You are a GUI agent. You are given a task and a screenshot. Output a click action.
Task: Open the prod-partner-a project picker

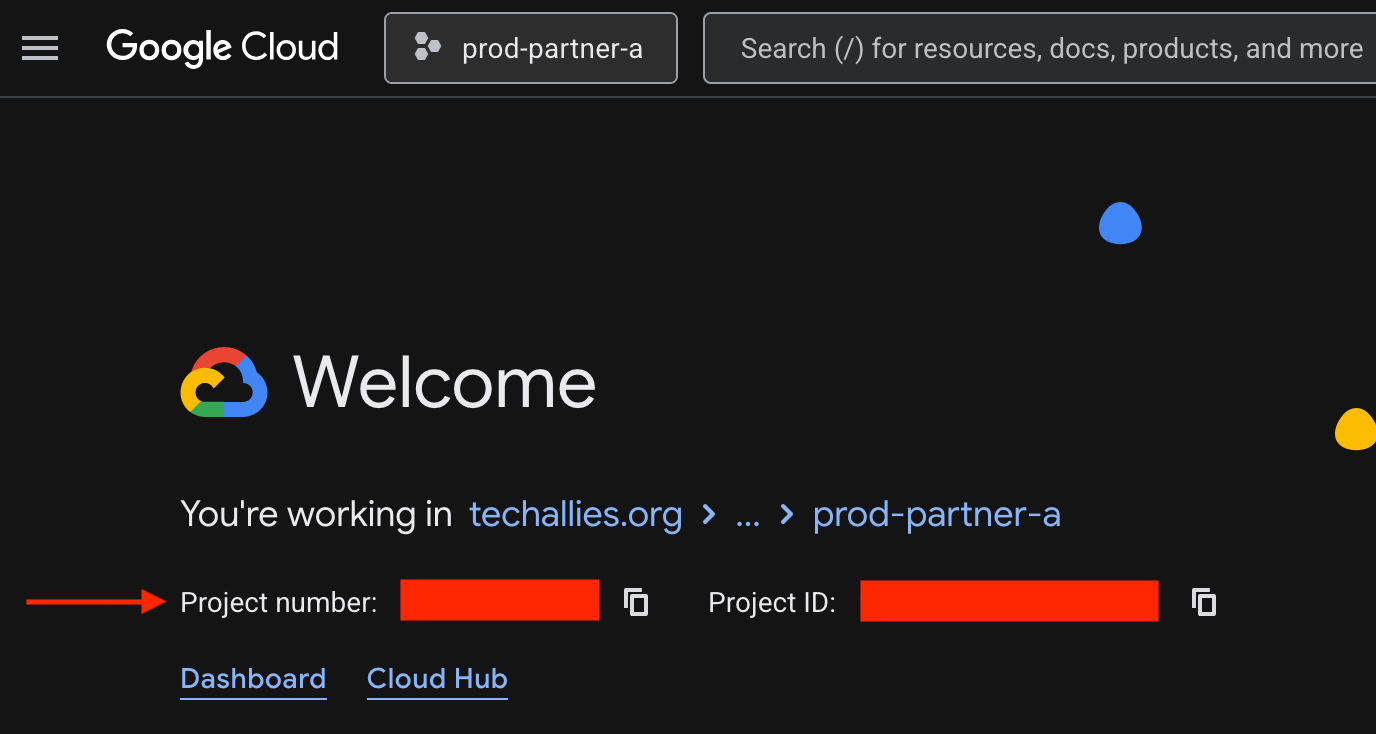click(531, 48)
